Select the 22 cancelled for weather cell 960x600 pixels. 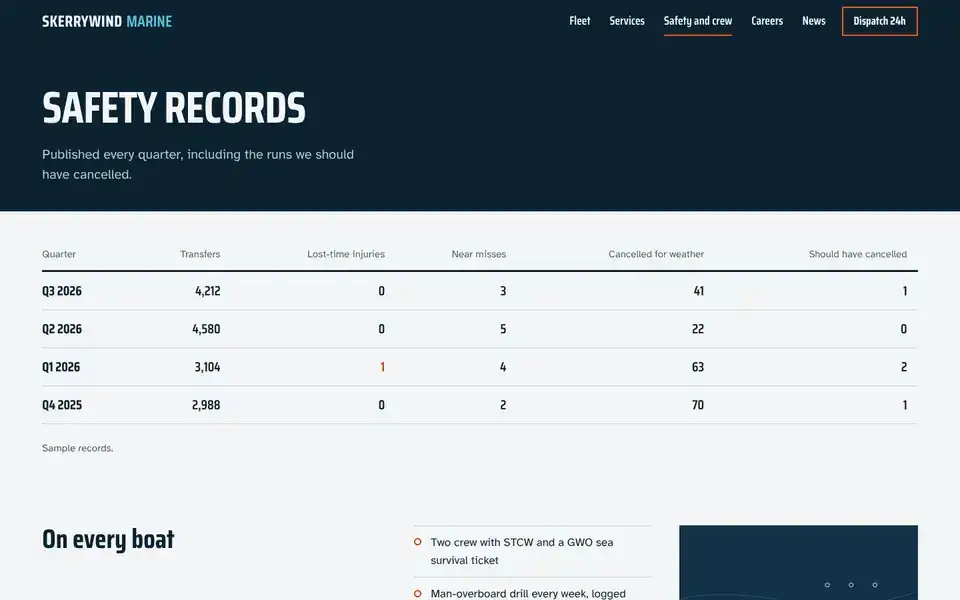[x=698, y=329]
